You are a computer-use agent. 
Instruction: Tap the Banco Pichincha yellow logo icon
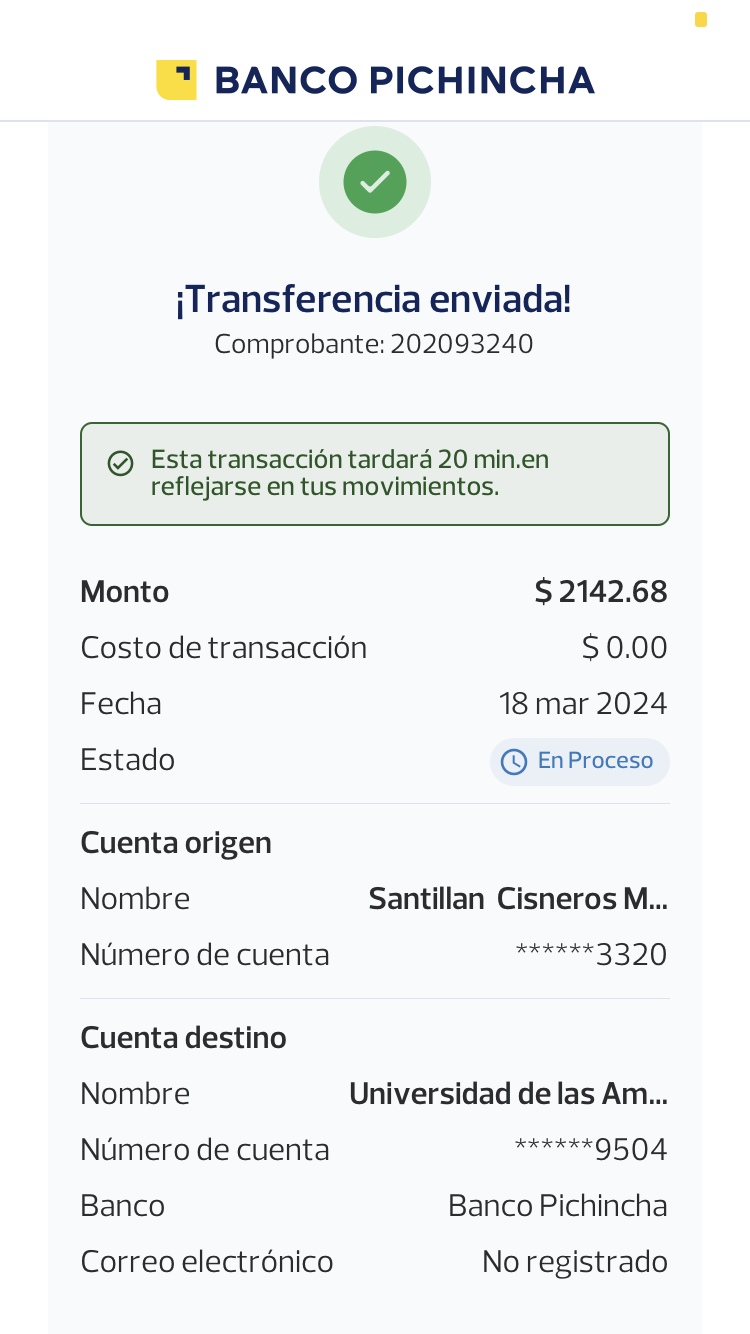coord(176,80)
